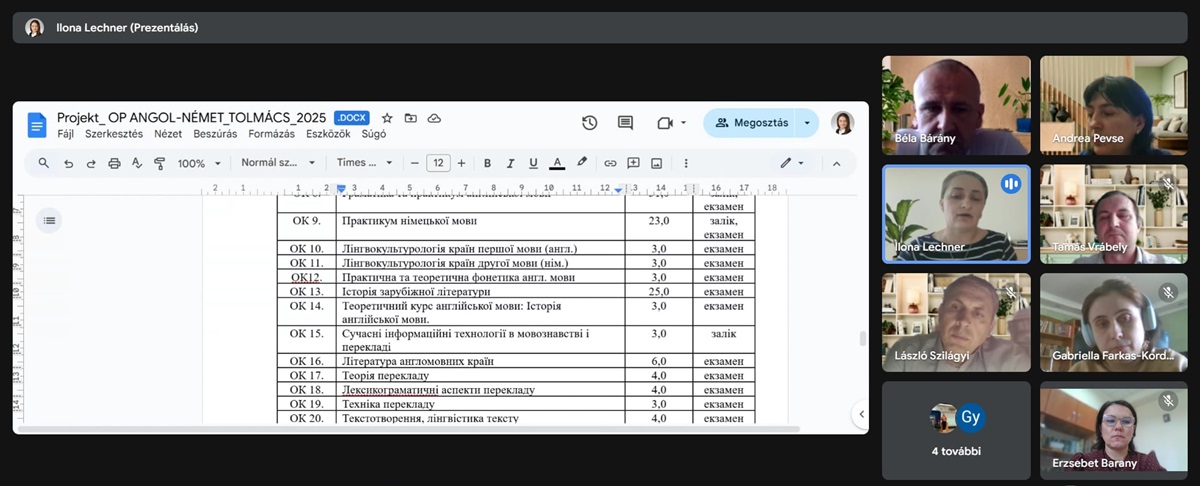Click the print icon in toolbar

pos(114,163)
